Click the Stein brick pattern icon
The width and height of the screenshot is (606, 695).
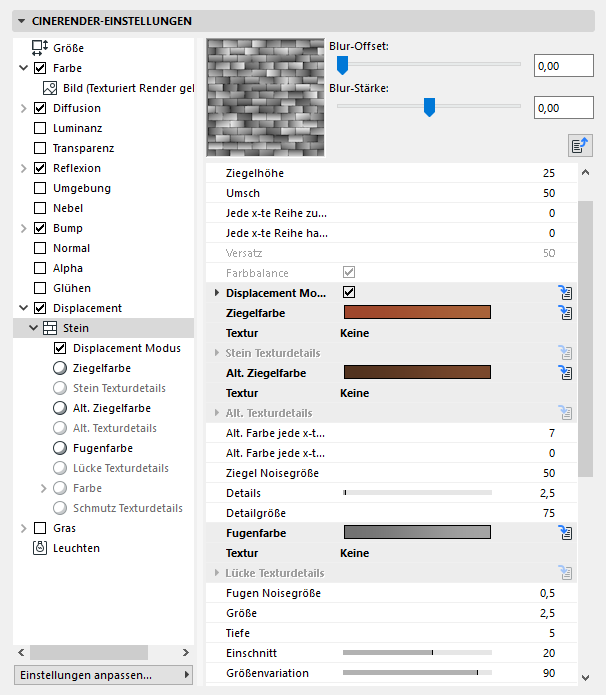50,328
